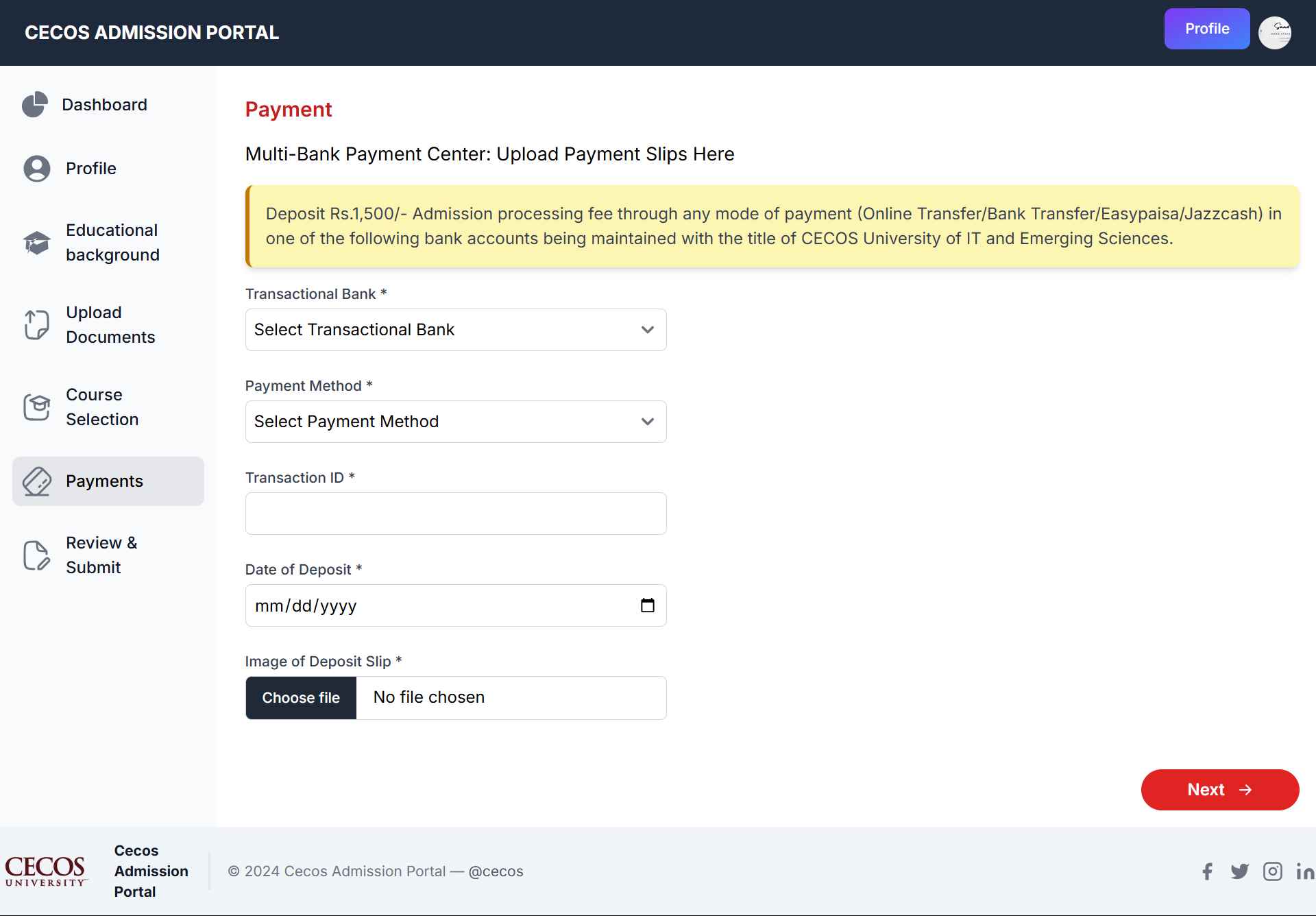Click the Upload Documents sidebar icon

[37, 325]
